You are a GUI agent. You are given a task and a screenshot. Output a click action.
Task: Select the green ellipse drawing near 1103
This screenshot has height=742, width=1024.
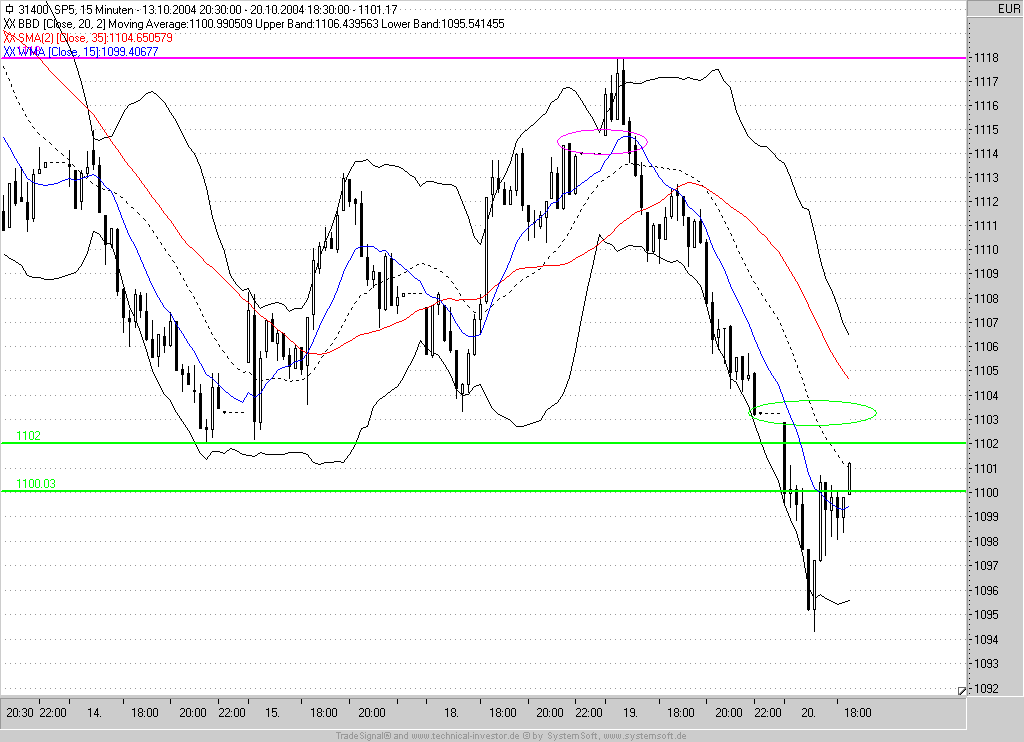click(814, 411)
